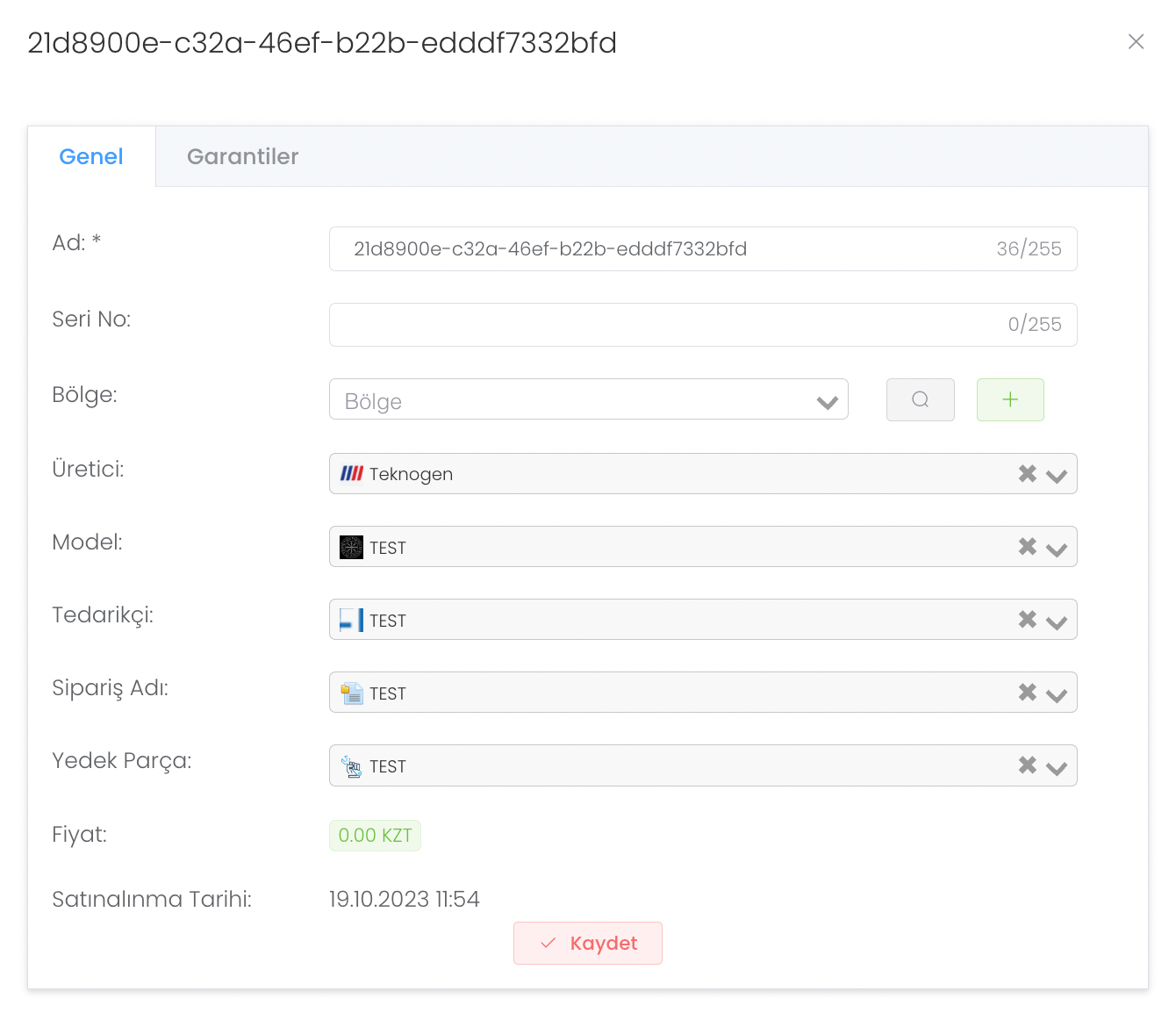Click the search icon next to Bölge
This screenshot has height=1027, width=1176.
[920, 399]
